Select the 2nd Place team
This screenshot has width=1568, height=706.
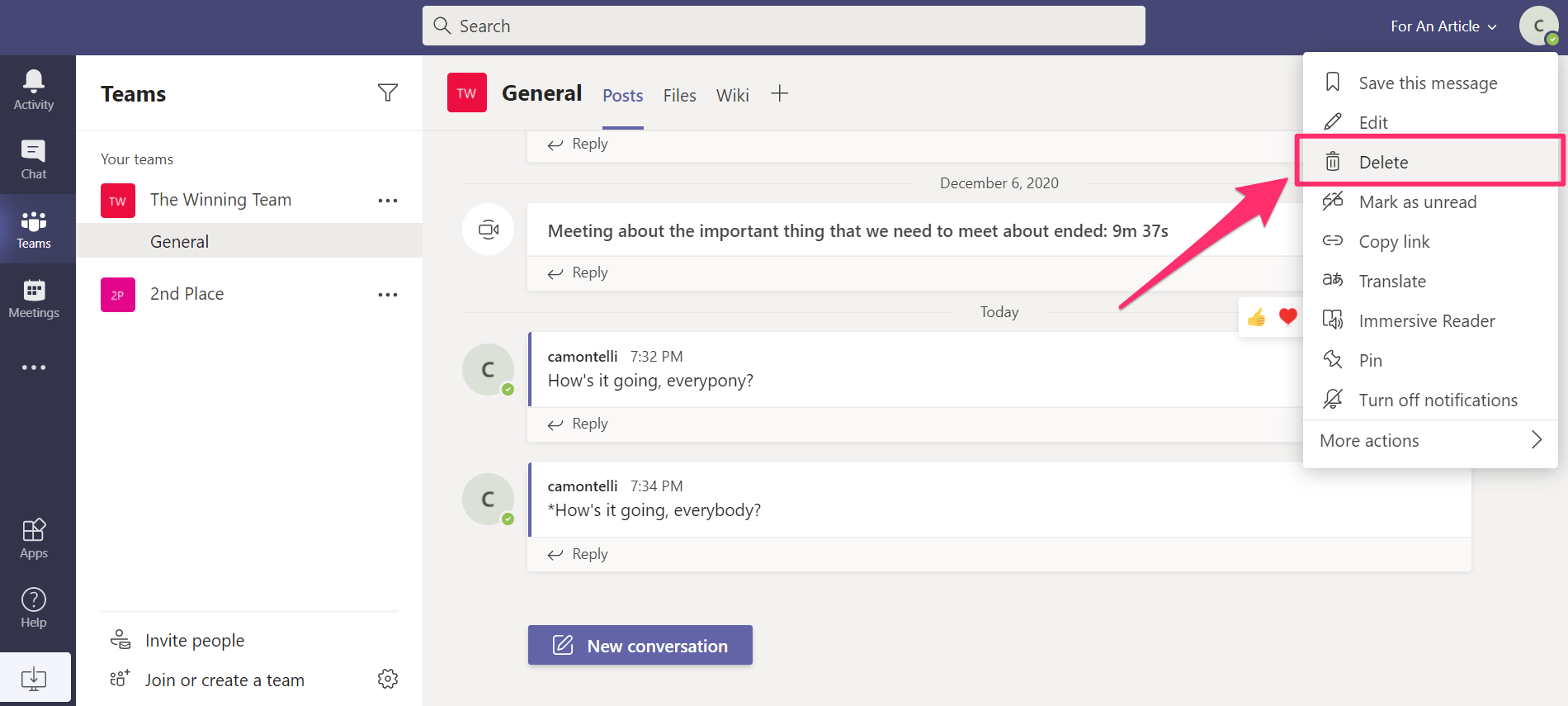pos(187,294)
